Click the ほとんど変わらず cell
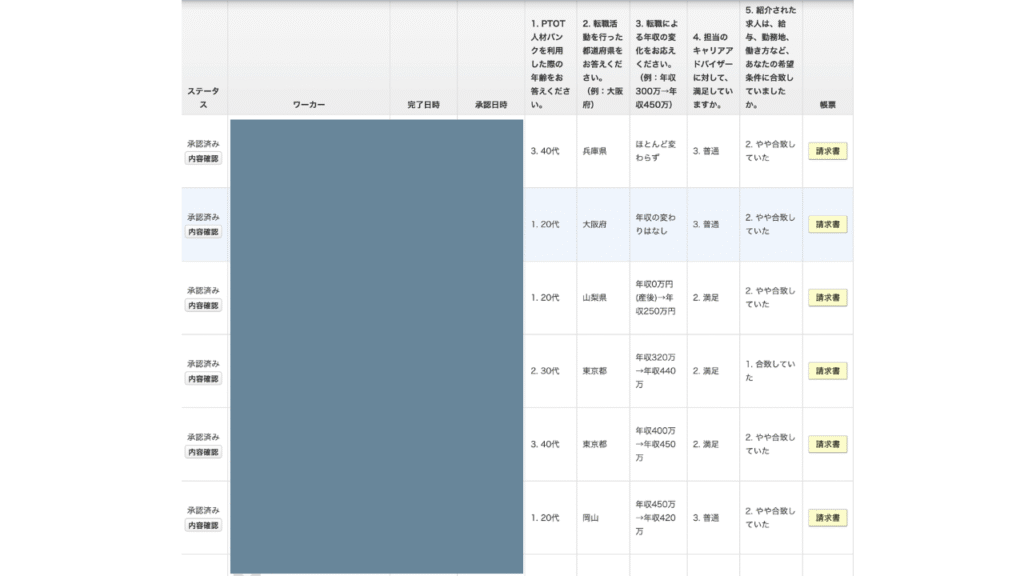 tap(656, 151)
